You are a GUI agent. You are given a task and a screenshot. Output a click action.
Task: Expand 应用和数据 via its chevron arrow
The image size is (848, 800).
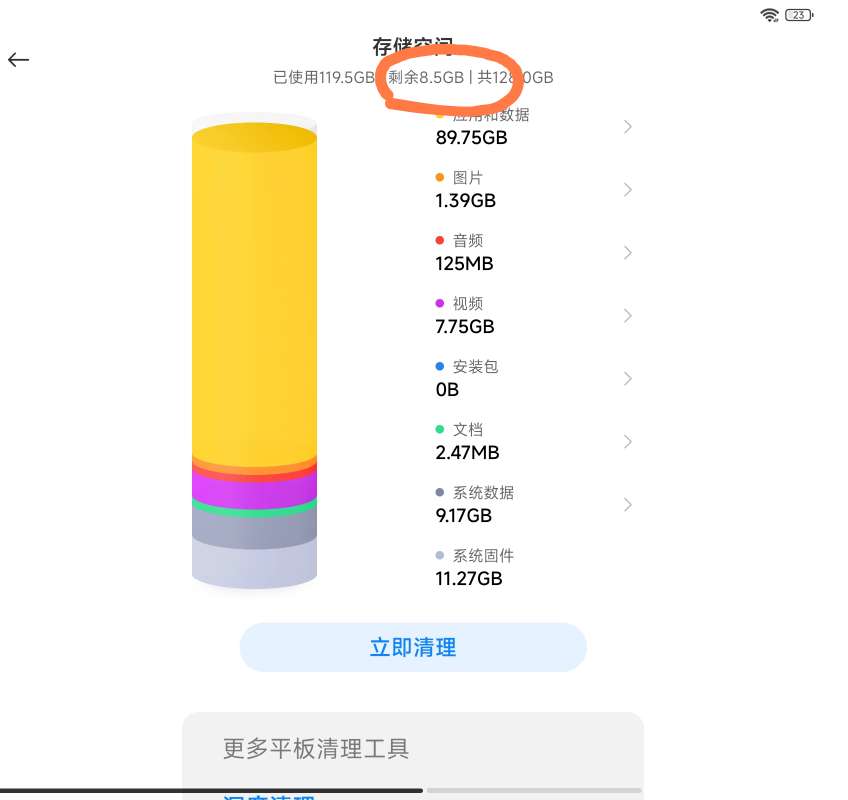[628, 127]
